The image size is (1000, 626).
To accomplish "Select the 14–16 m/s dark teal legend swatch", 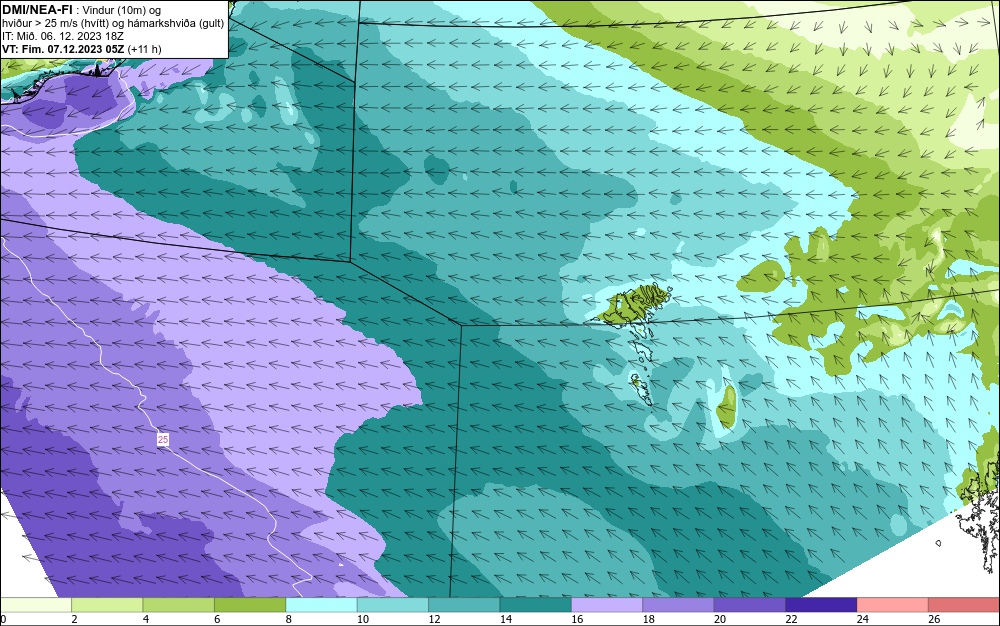I will coord(536,605).
